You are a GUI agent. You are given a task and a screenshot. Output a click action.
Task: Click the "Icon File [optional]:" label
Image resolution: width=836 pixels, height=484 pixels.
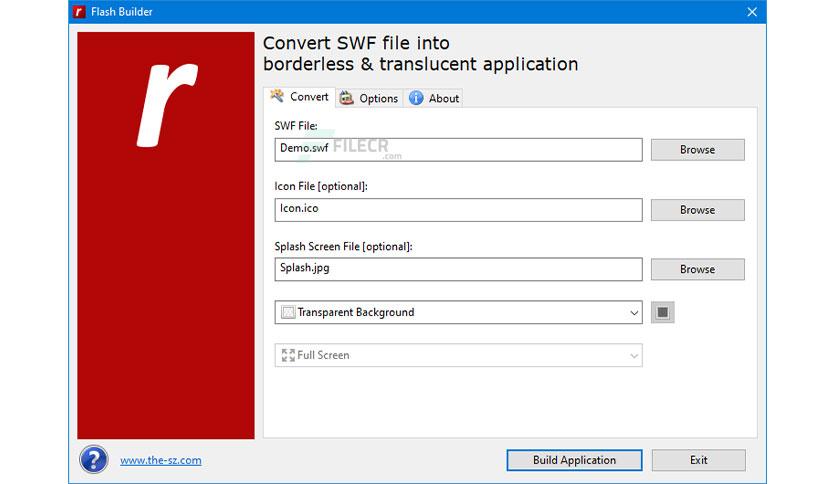click(x=321, y=186)
